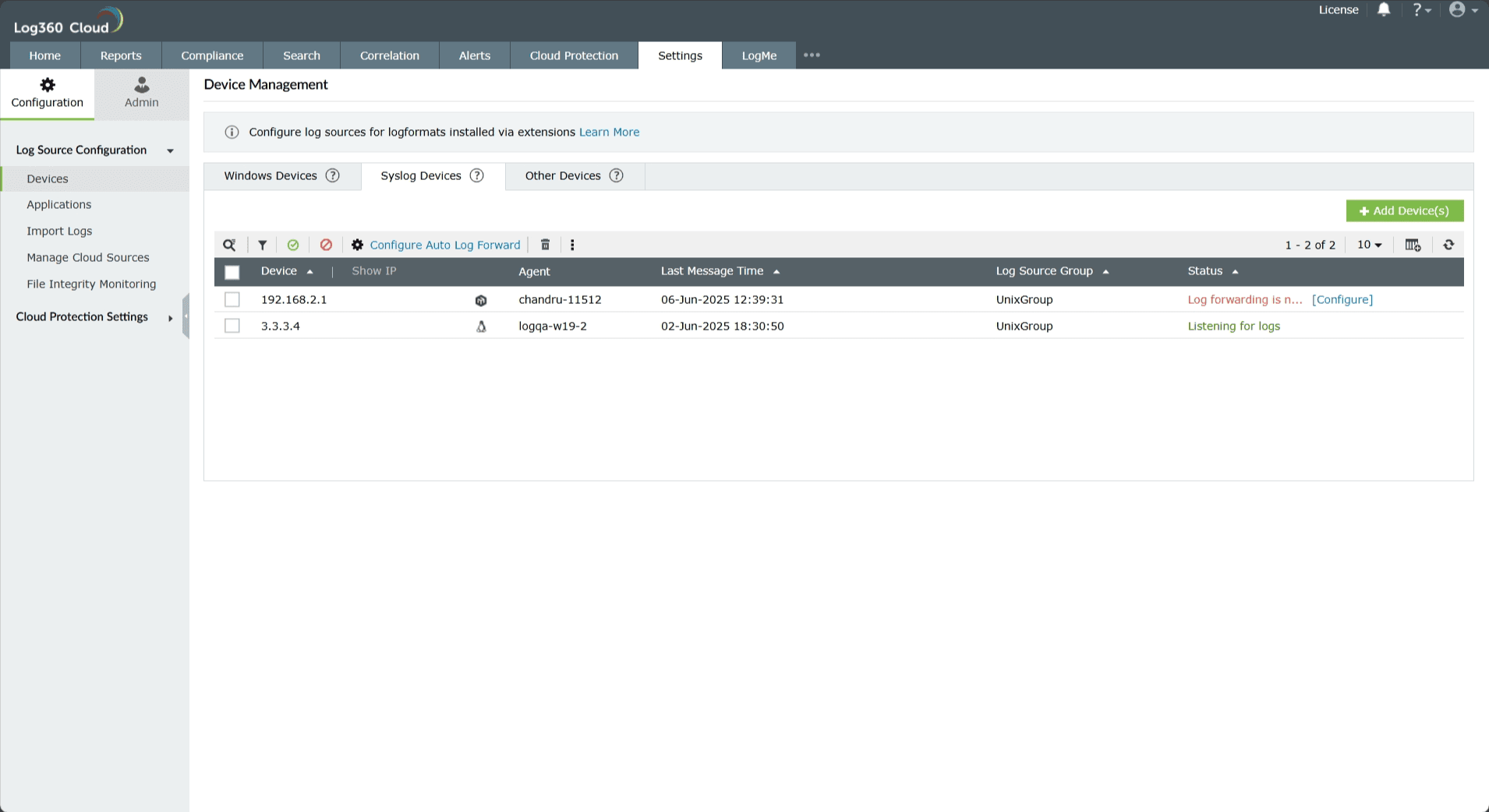The height and width of the screenshot is (812, 1489).
Task: Switch to the Search tab
Action: (x=302, y=55)
